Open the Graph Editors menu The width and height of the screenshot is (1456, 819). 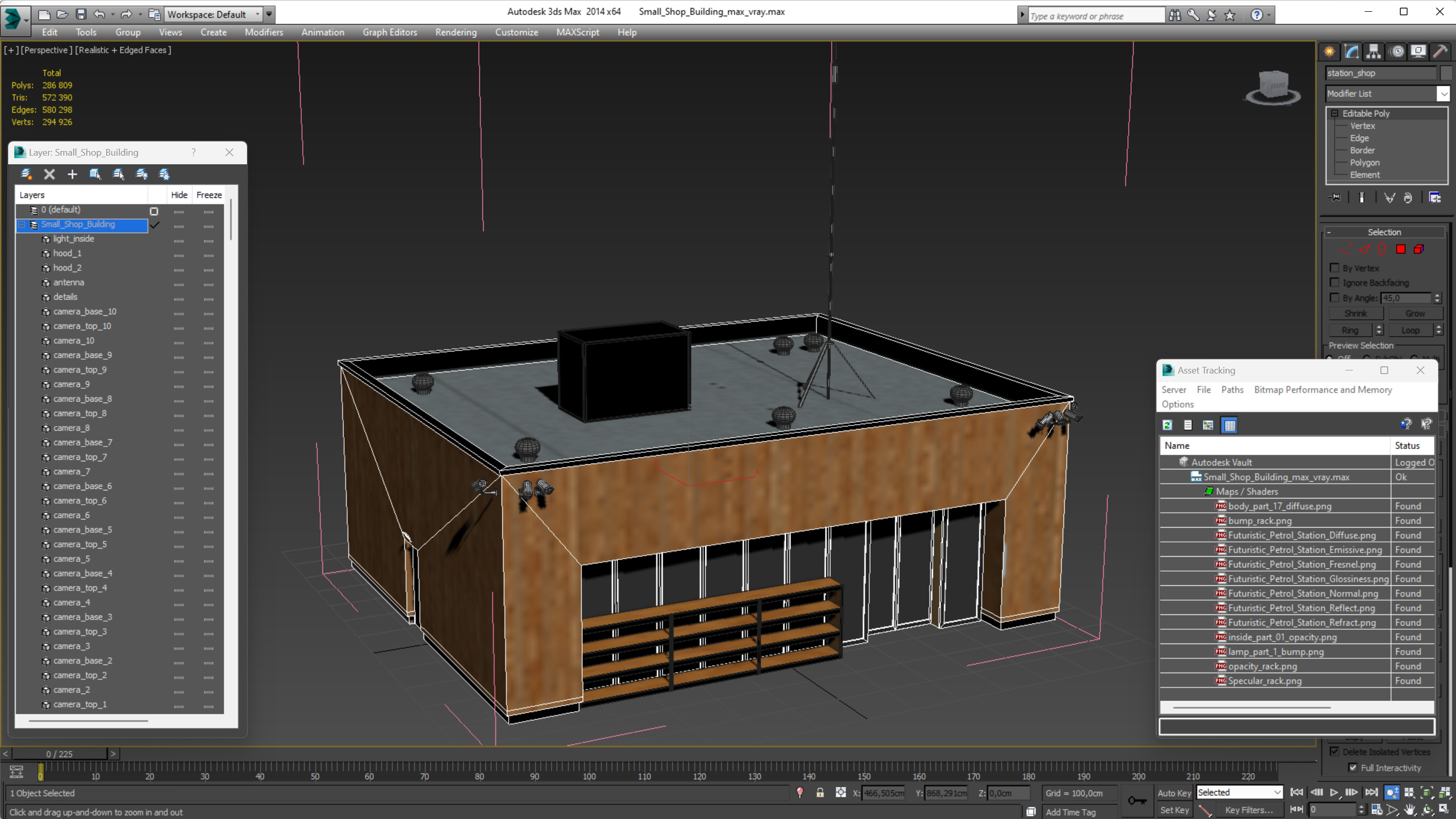tap(389, 32)
